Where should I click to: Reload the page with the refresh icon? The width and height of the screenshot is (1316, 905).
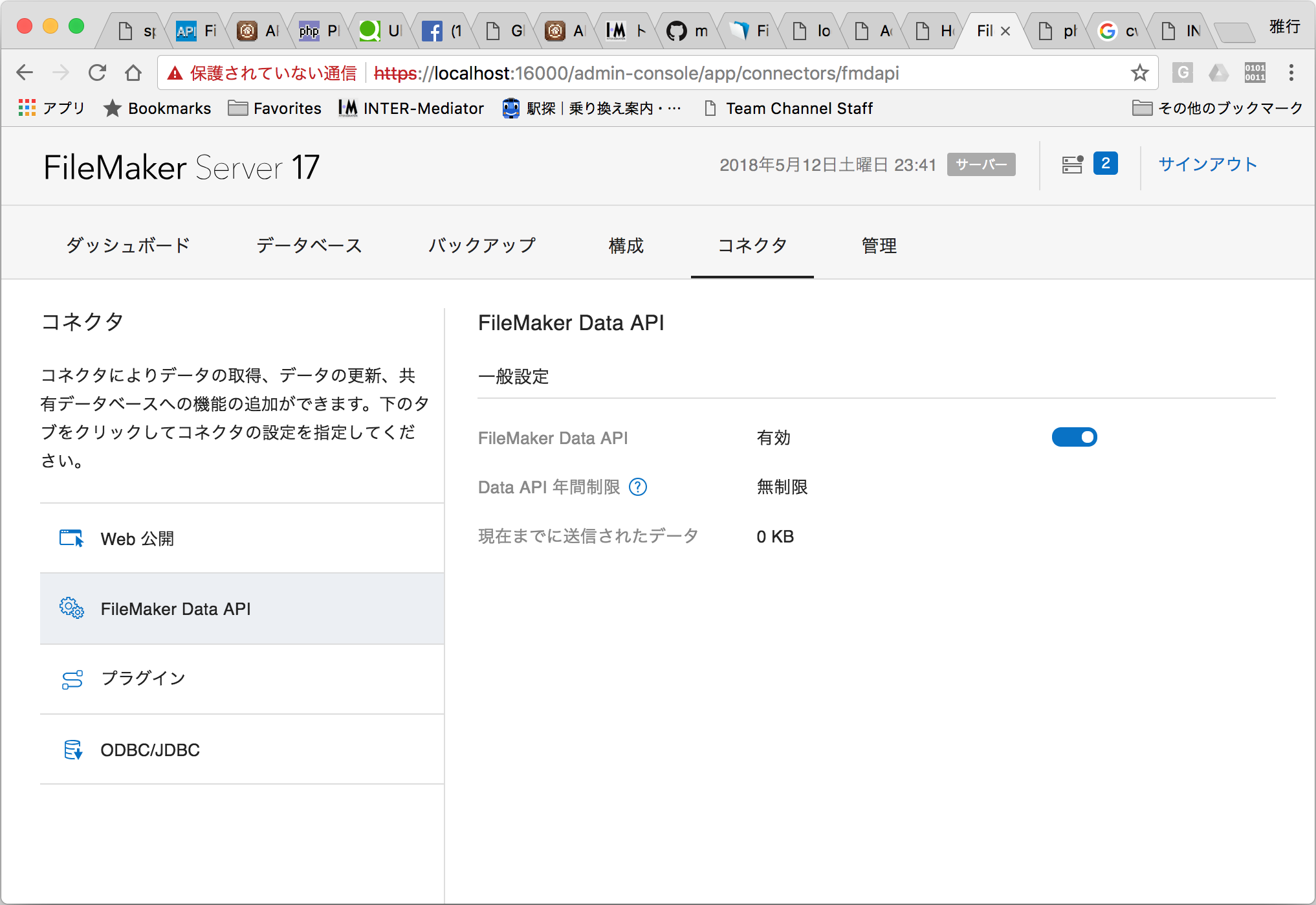pos(97,73)
